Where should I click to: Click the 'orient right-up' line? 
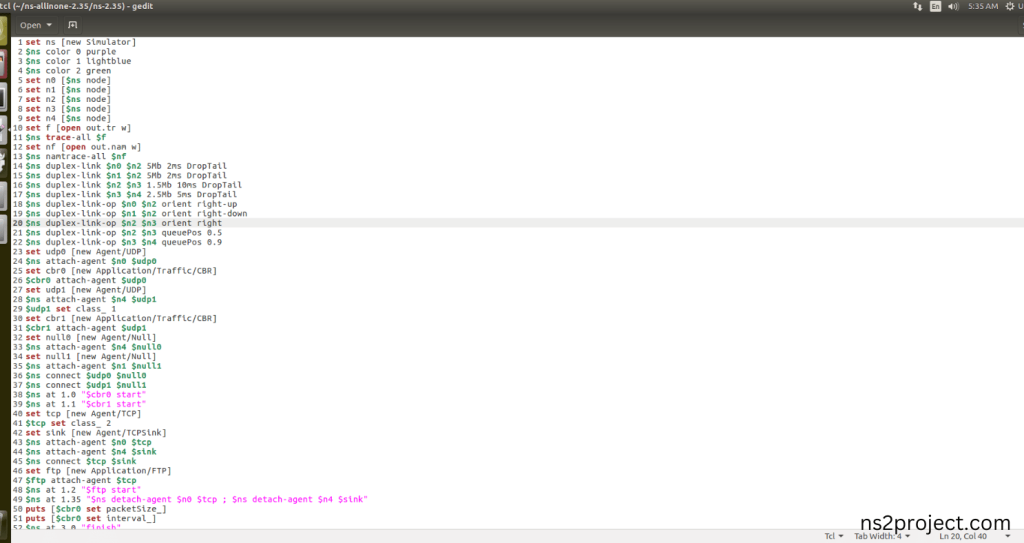(131, 204)
